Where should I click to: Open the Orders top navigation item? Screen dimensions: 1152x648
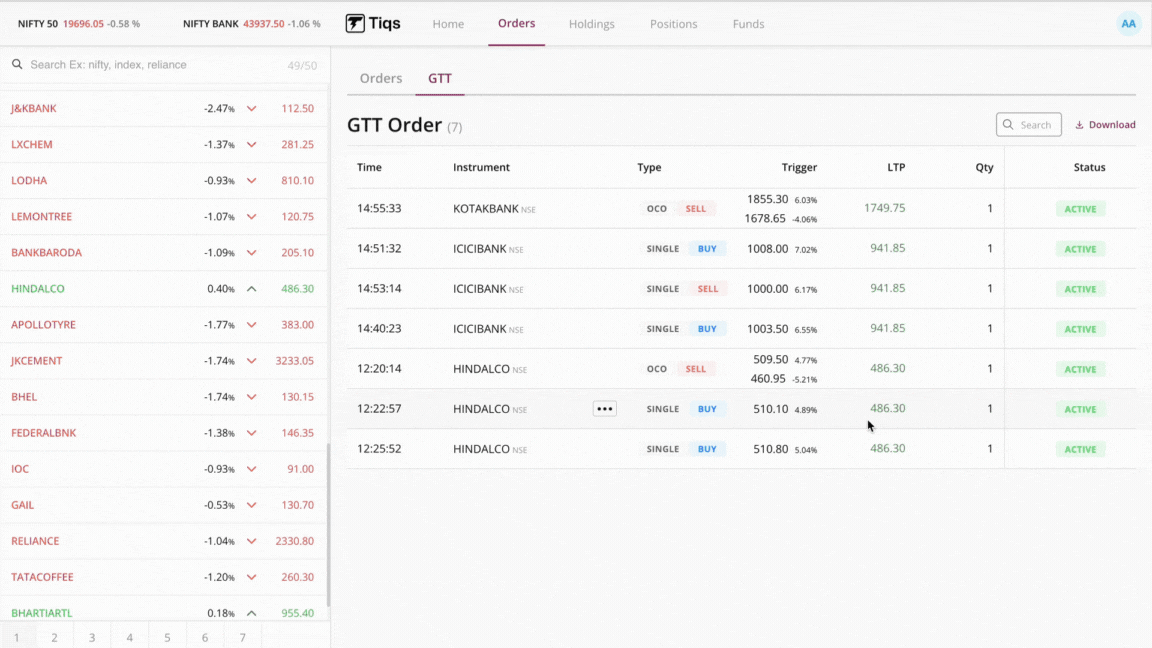[516, 24]
